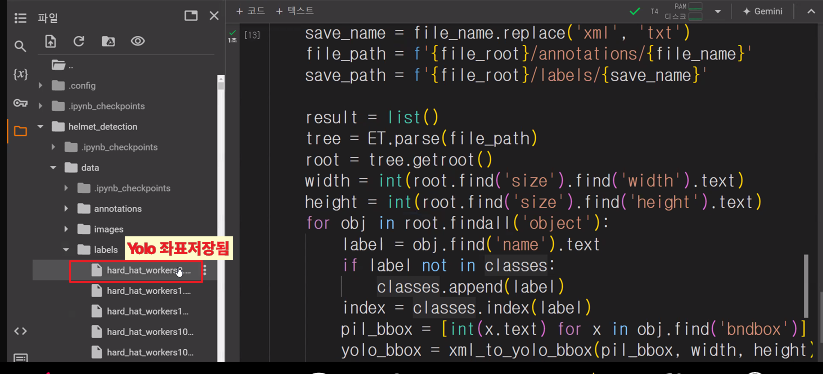Click 'index = classes.index(label)' code line
This screenshot has height=374, width=823.
(467, 307)
